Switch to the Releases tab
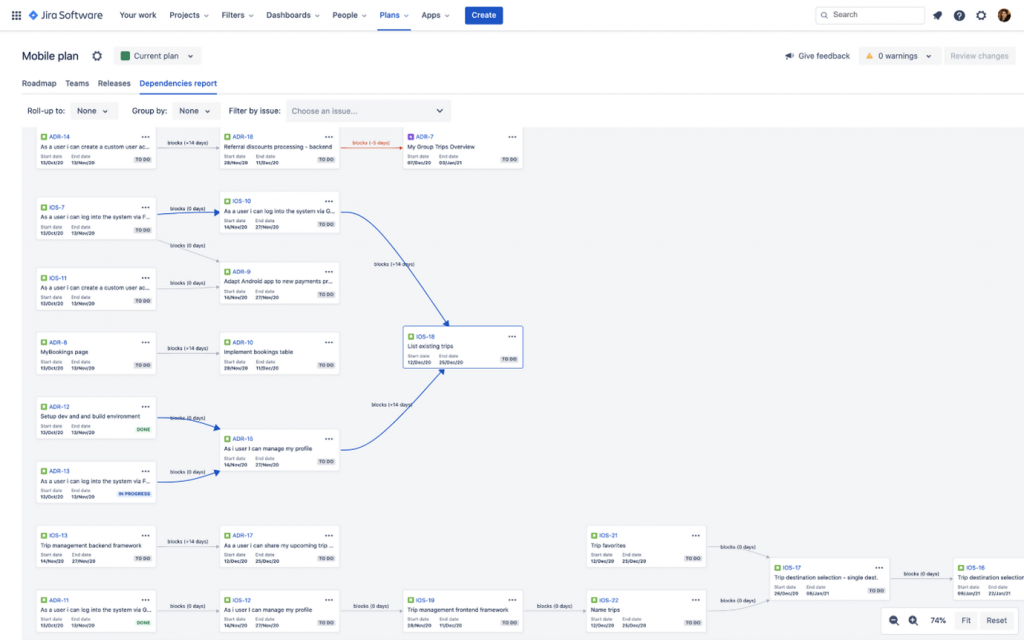Screen dimensions: 1024x640 (113, 83)
